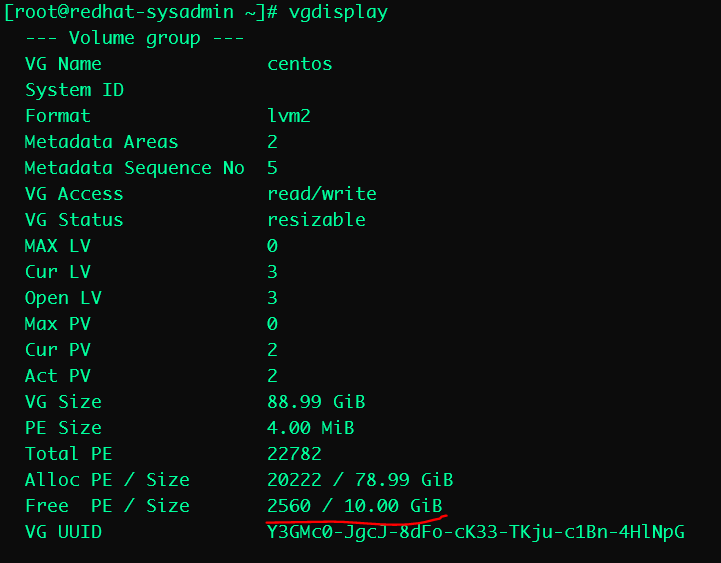Click the VG UUID string value
Screen dimensions: 721x563
(x=476, y=532)
